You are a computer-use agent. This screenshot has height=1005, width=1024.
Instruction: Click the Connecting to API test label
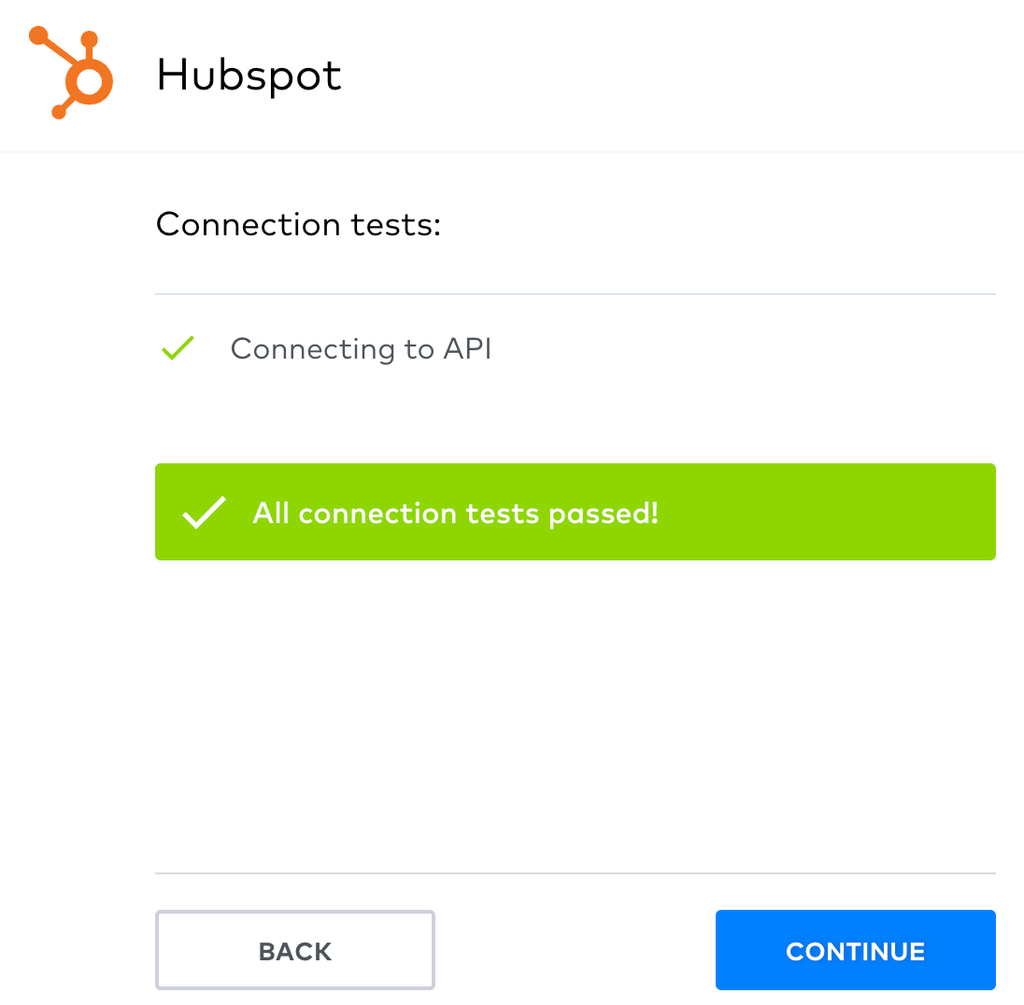(361, 349)
